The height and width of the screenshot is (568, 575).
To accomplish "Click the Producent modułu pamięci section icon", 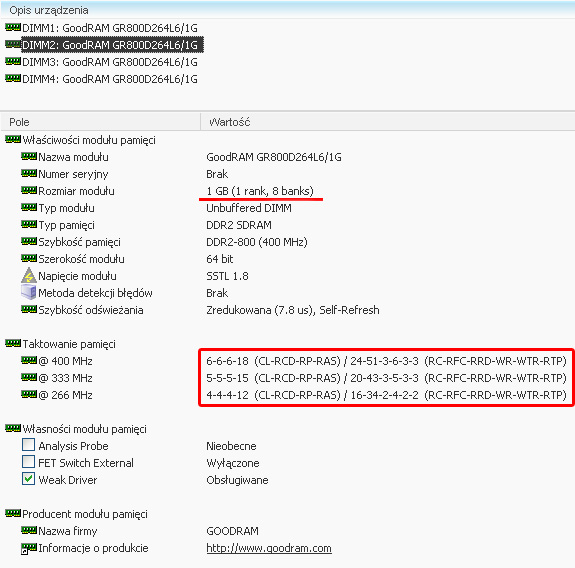I will [13, 513].
